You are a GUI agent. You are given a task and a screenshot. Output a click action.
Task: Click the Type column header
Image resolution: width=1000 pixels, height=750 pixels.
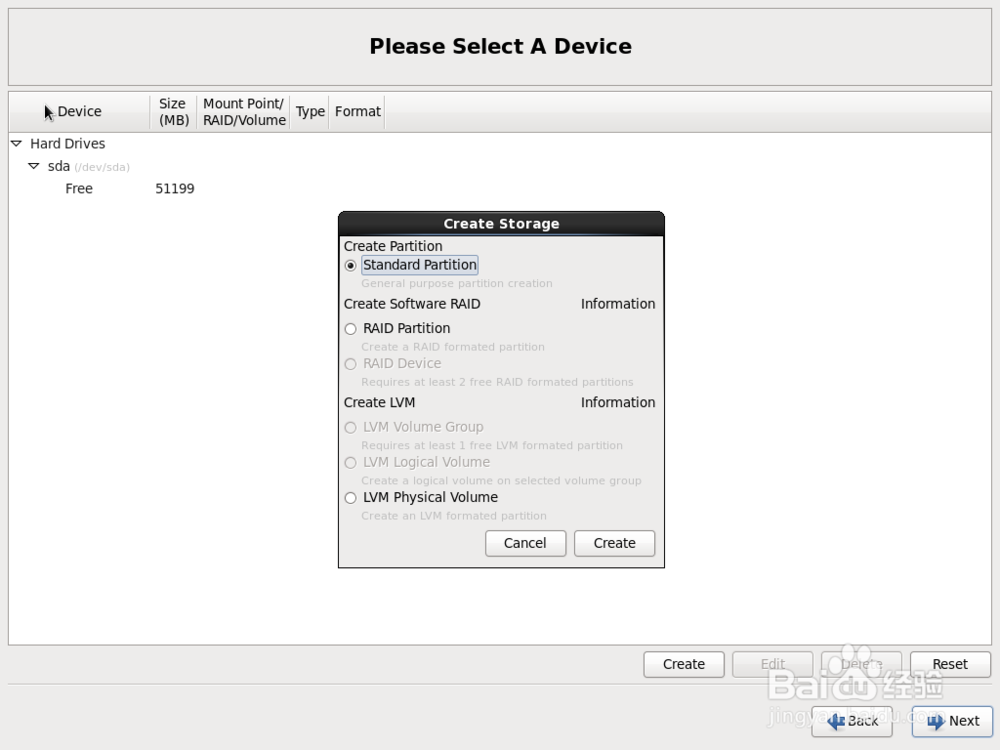[310, 112]
